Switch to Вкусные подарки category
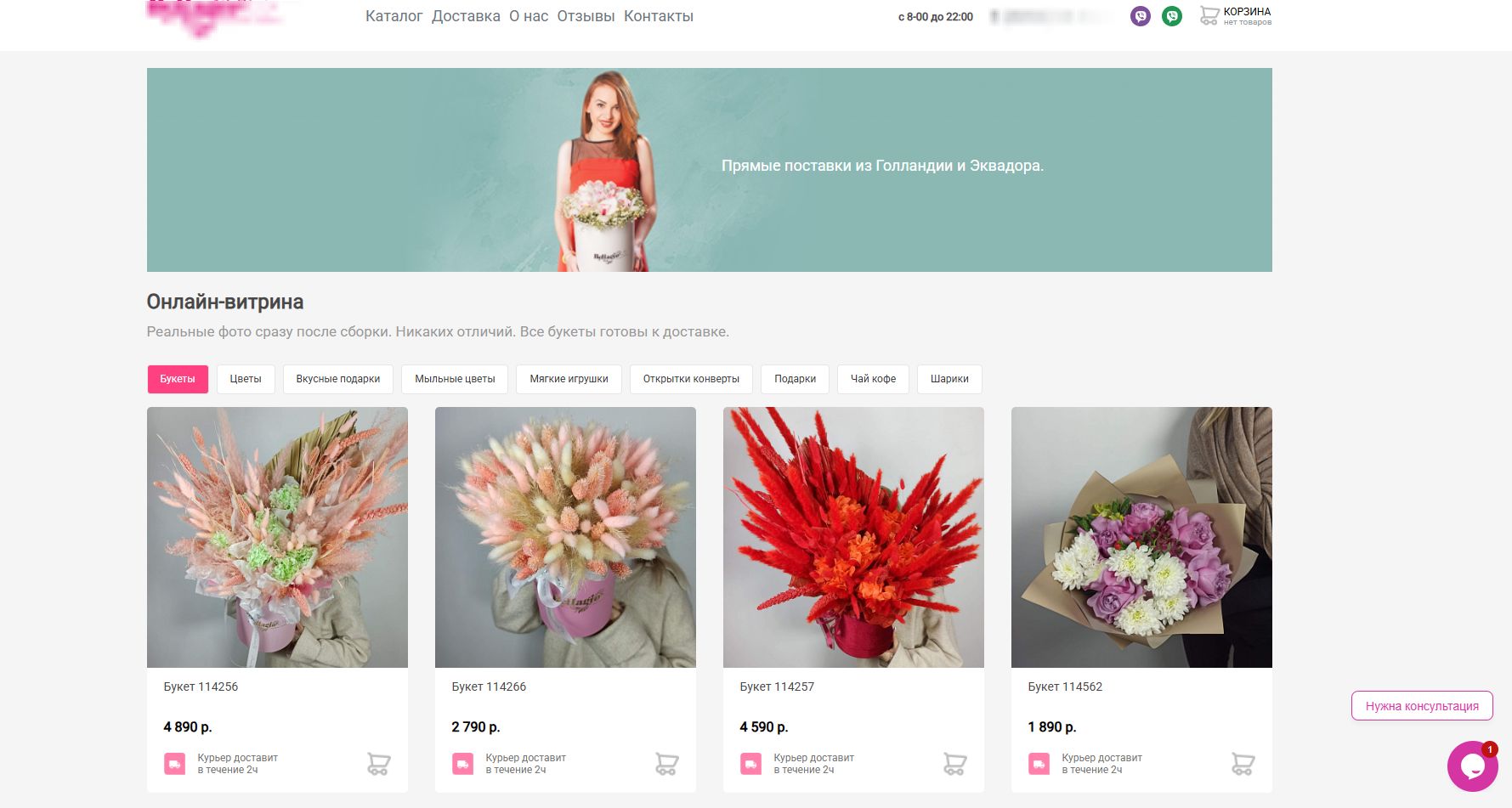Image resolution: width=1512 pixels, height=808 pixels. coord(337,379)
